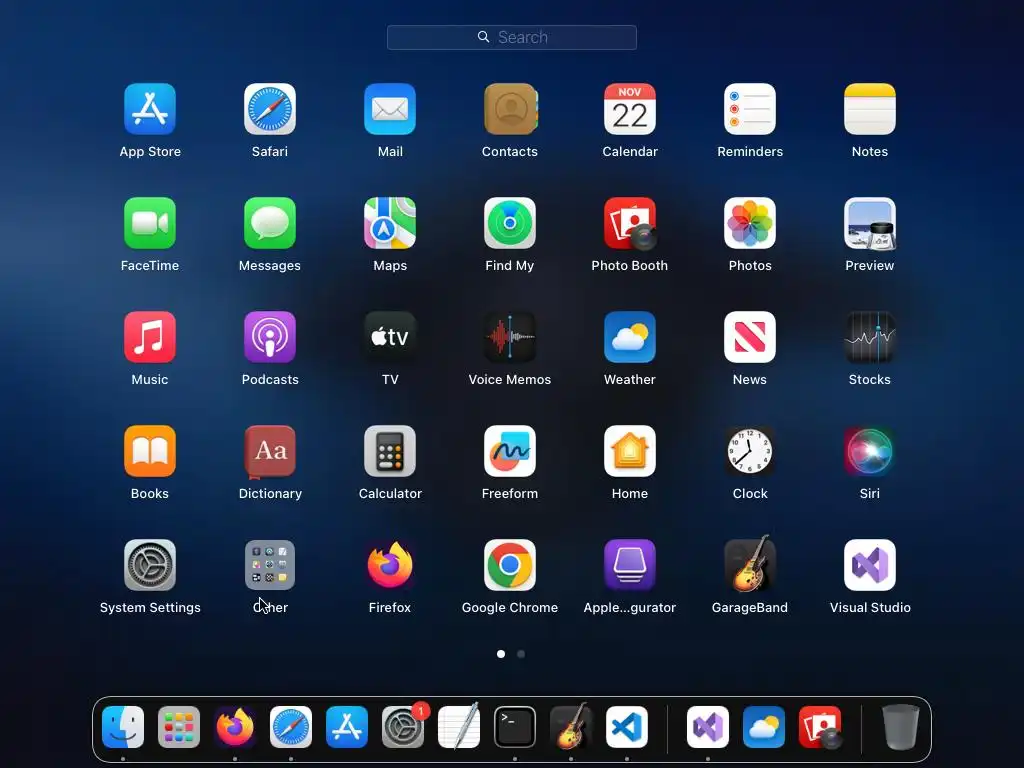Open Visual Studio Code in Dock
This screenshot has height=768, width=1024.
tap(627, 727)
